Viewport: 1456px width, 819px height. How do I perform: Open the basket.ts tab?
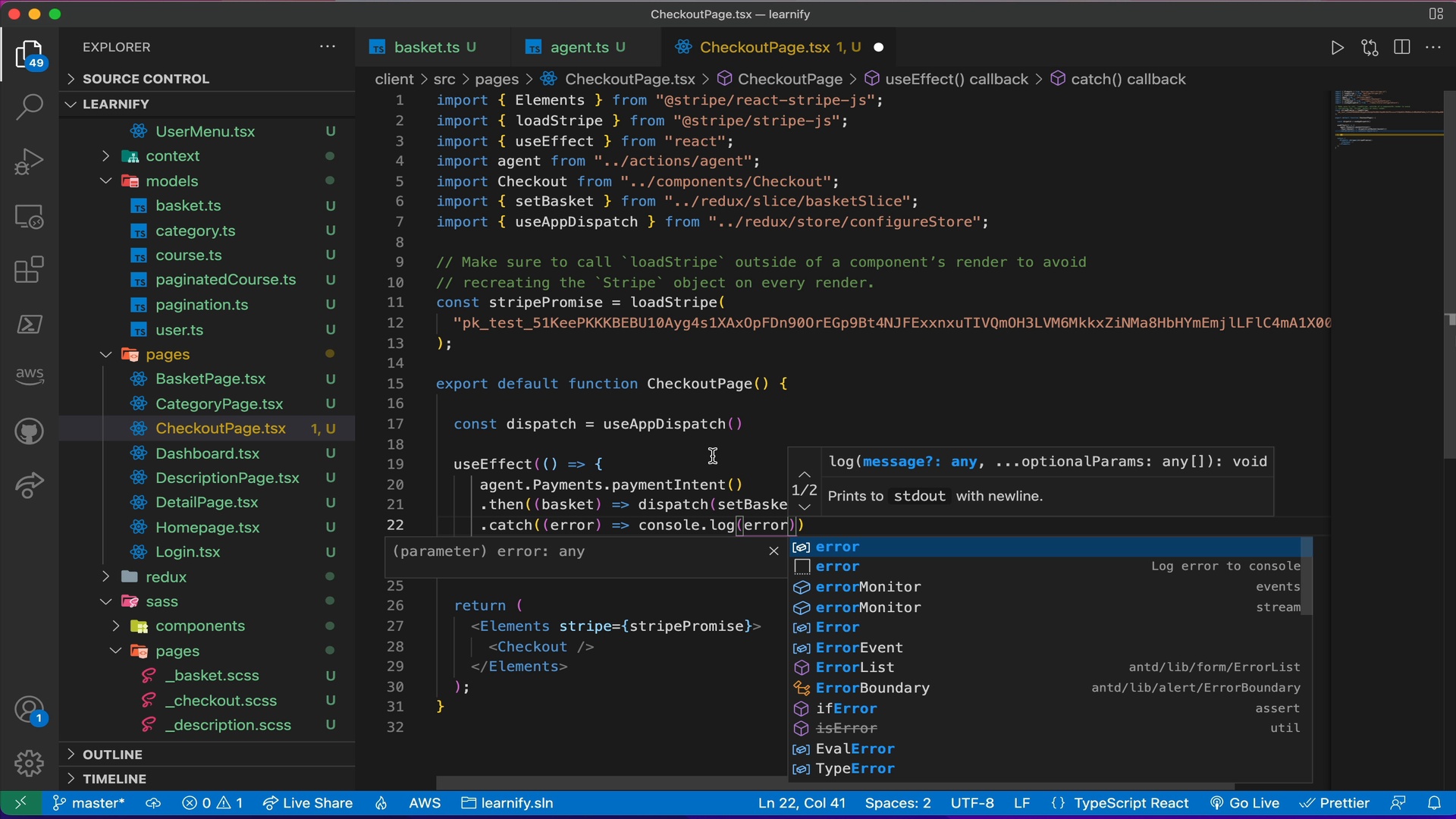click(424, 47)
